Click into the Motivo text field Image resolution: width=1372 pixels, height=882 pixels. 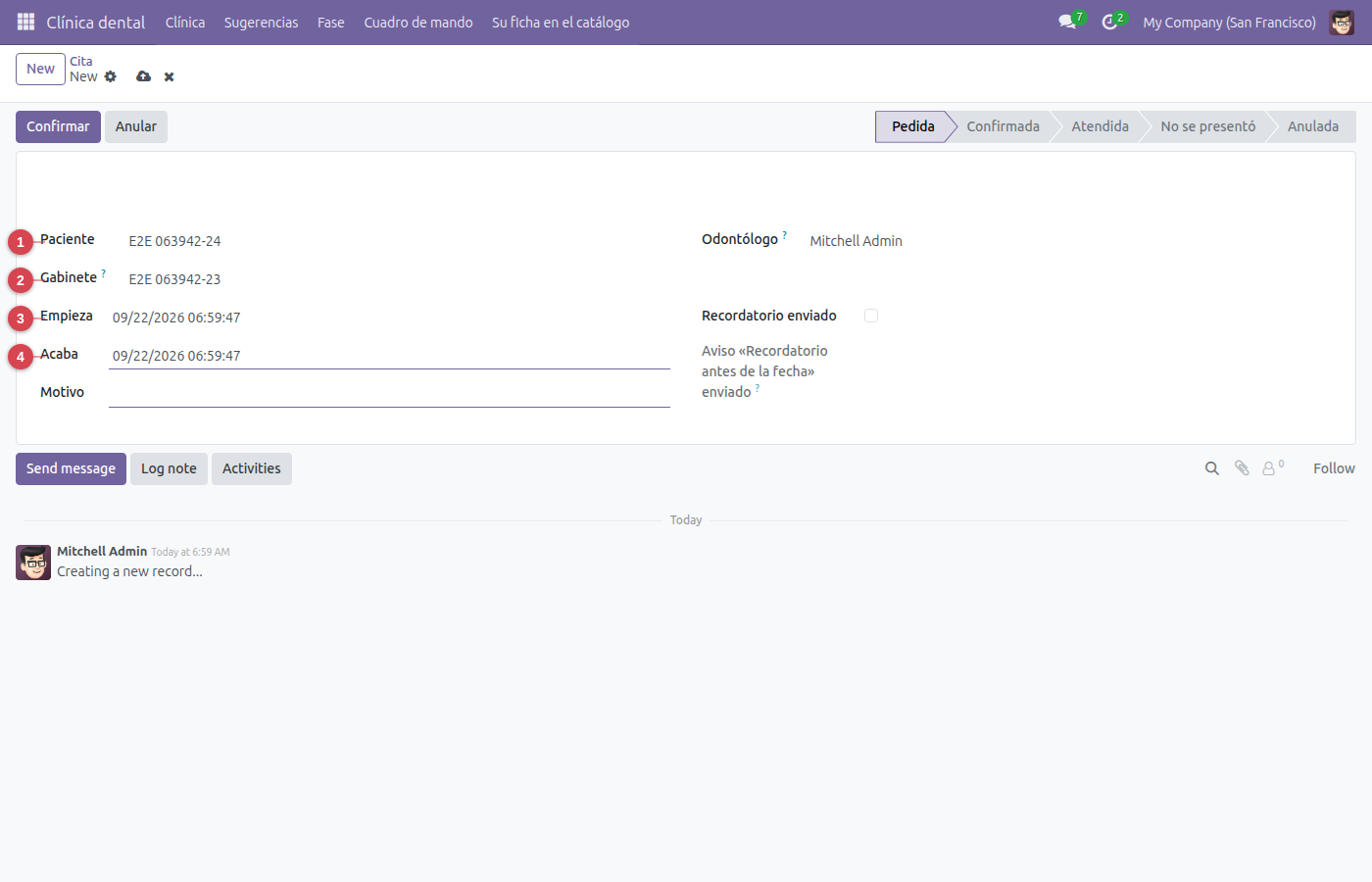[389, 394]
